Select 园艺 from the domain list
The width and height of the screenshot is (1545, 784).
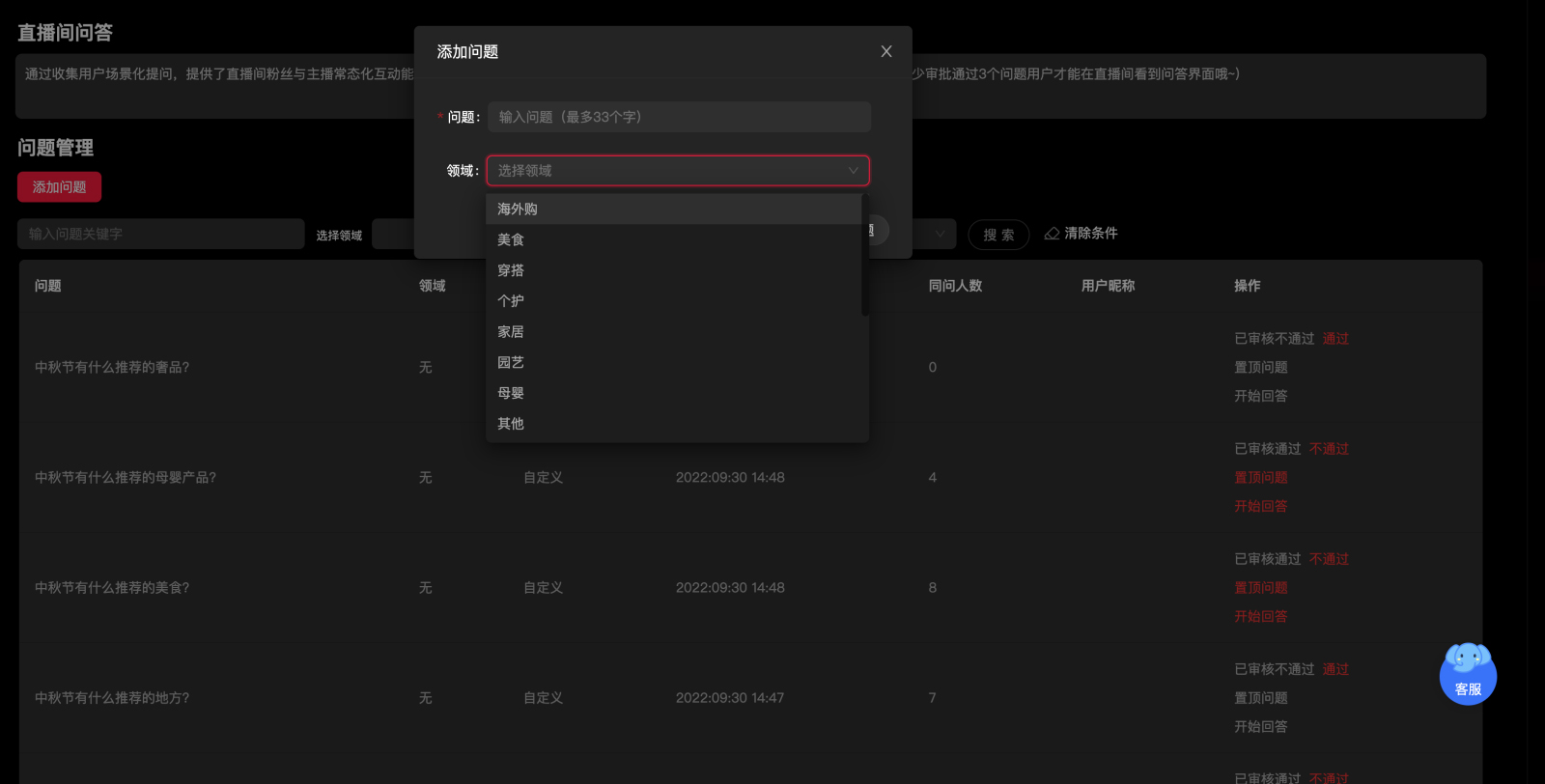tap(673, 362)
